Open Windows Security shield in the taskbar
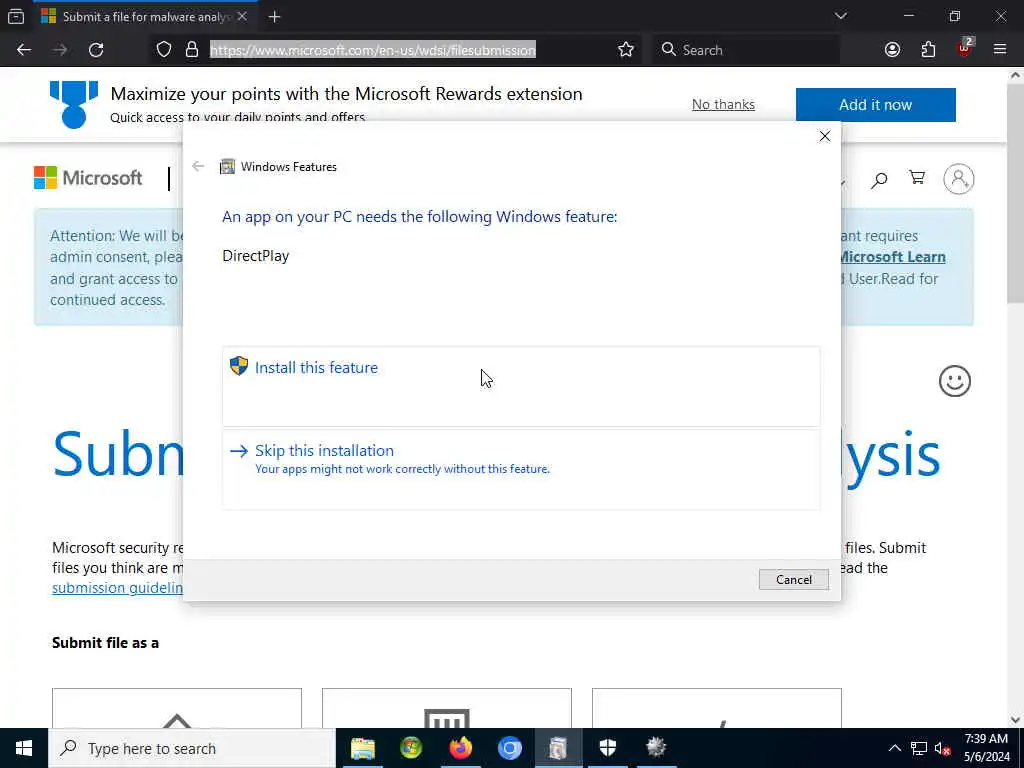 pyautogui.click(x=607, y=748)
